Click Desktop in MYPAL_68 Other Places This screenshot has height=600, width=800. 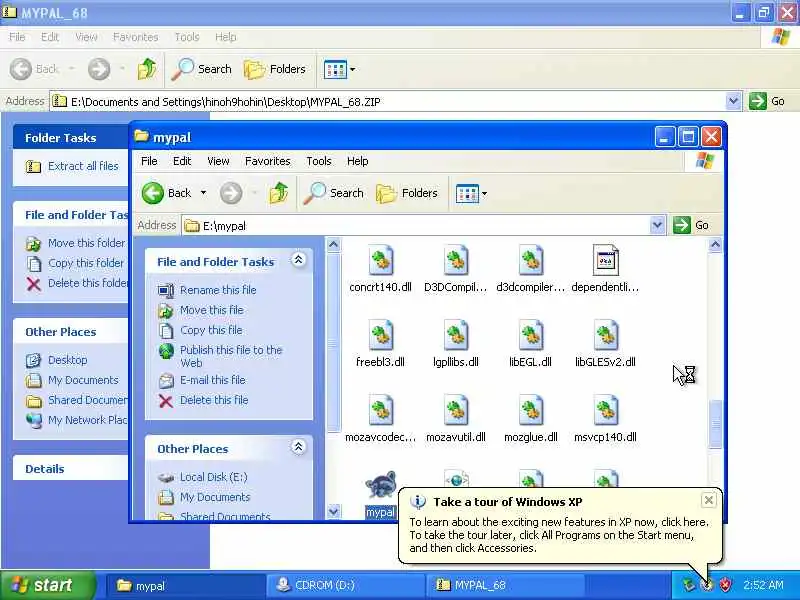pyautogui.click(x=67, y=360)
